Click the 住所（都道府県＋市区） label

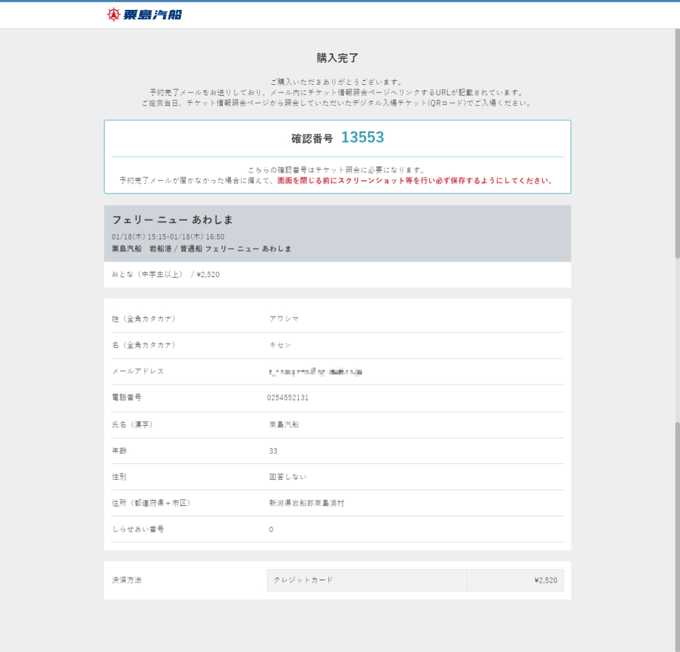click(151, 503)
